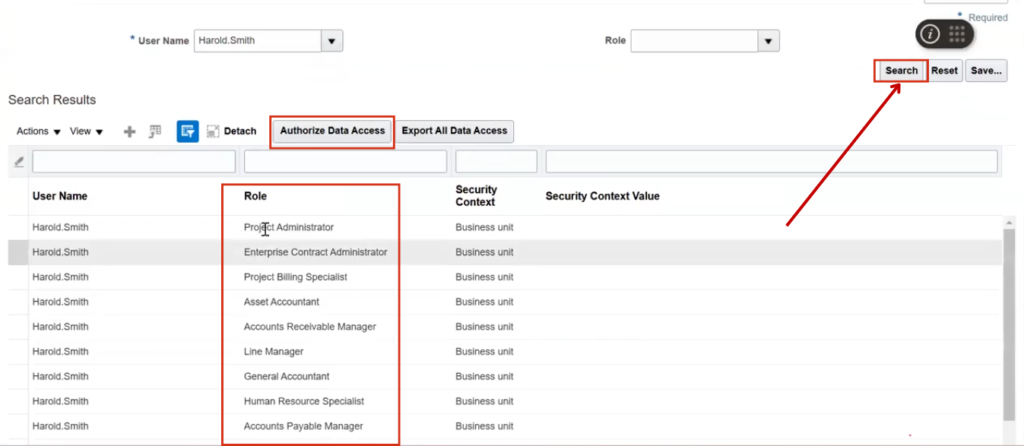Viewport: 1024px width, 446px height.
Task: Open the Actions menu
Action: coord(38,131)
